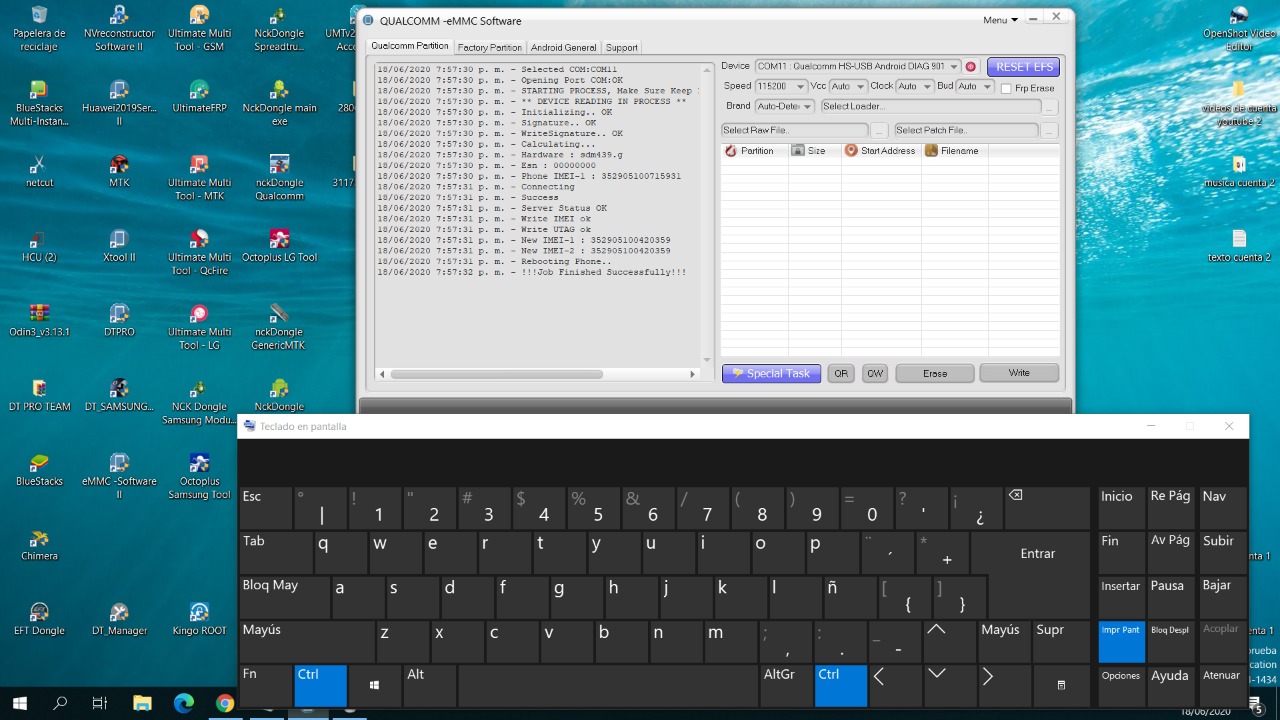Switch to Android General tab

click(563, 47)
